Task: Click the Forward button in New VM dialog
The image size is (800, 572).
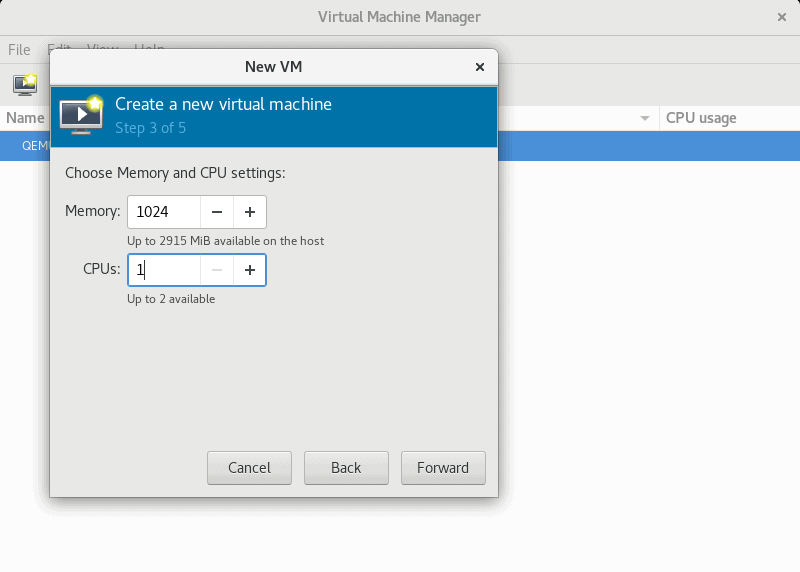Action: [443, 468]
